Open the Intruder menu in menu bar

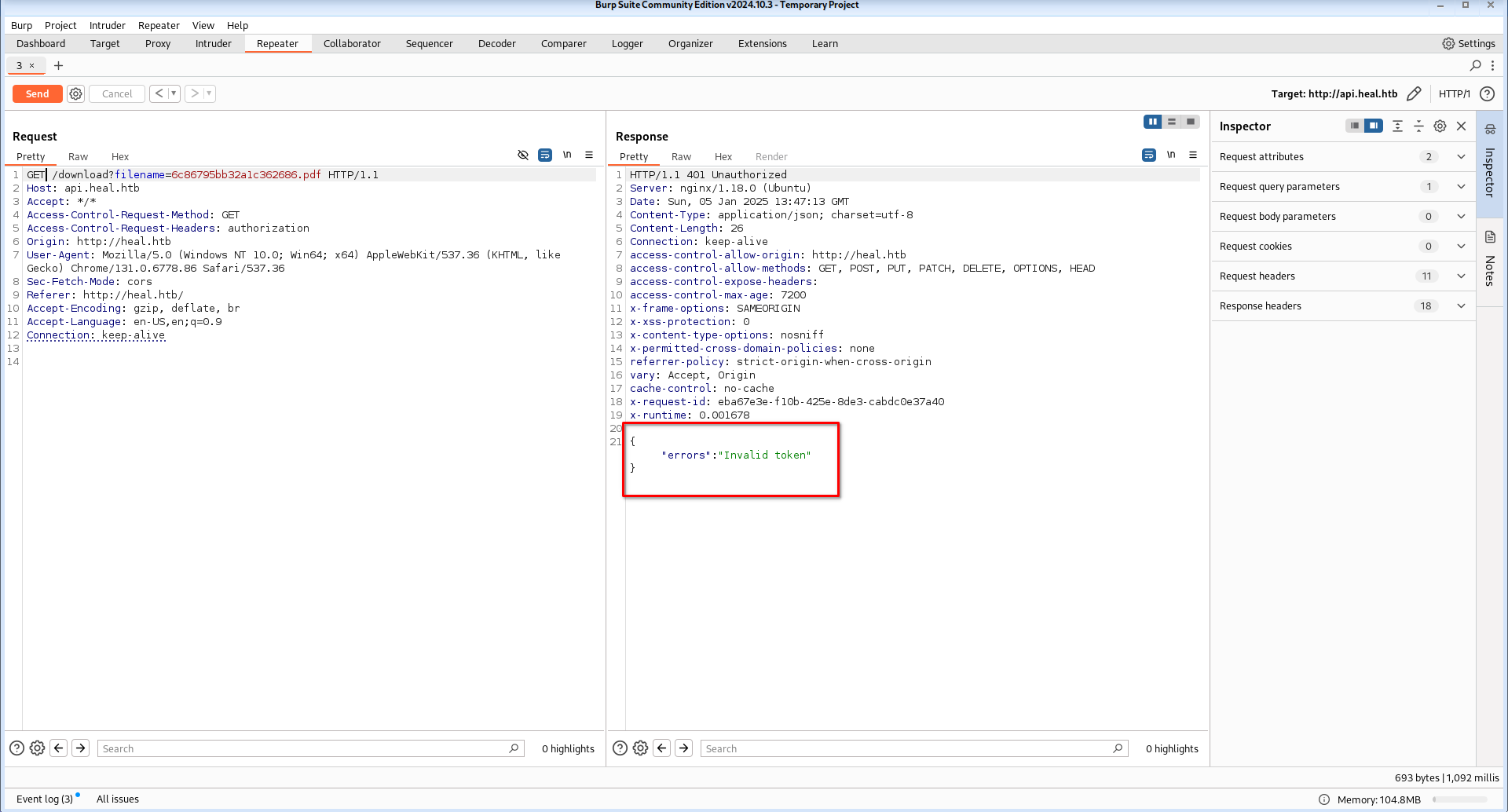tap(107, 26)
